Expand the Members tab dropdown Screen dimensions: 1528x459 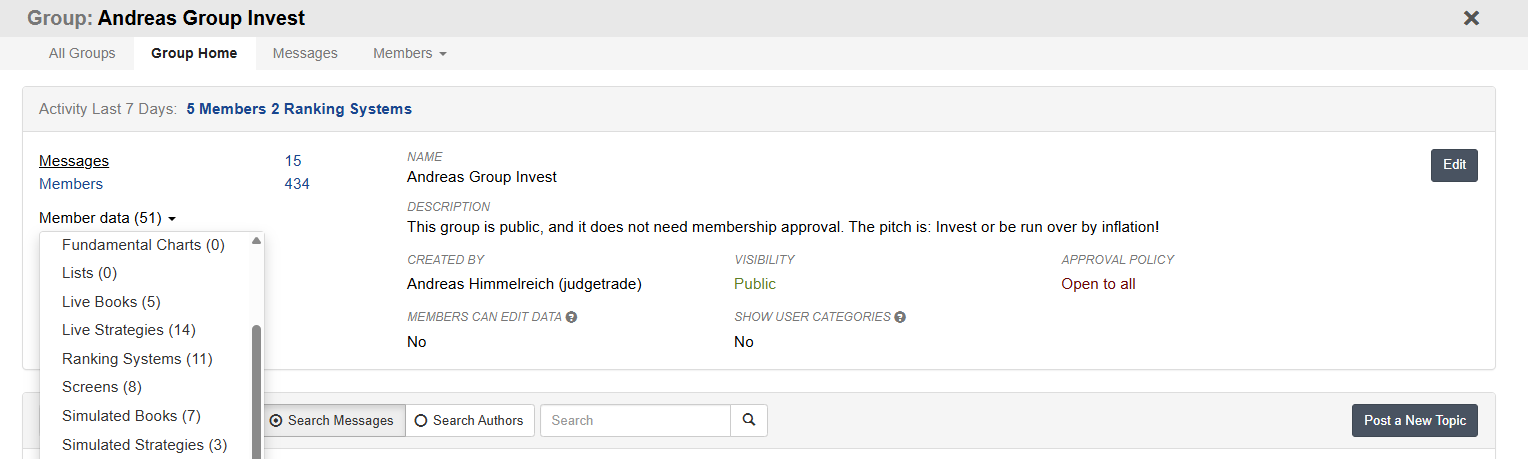point(409,53)
